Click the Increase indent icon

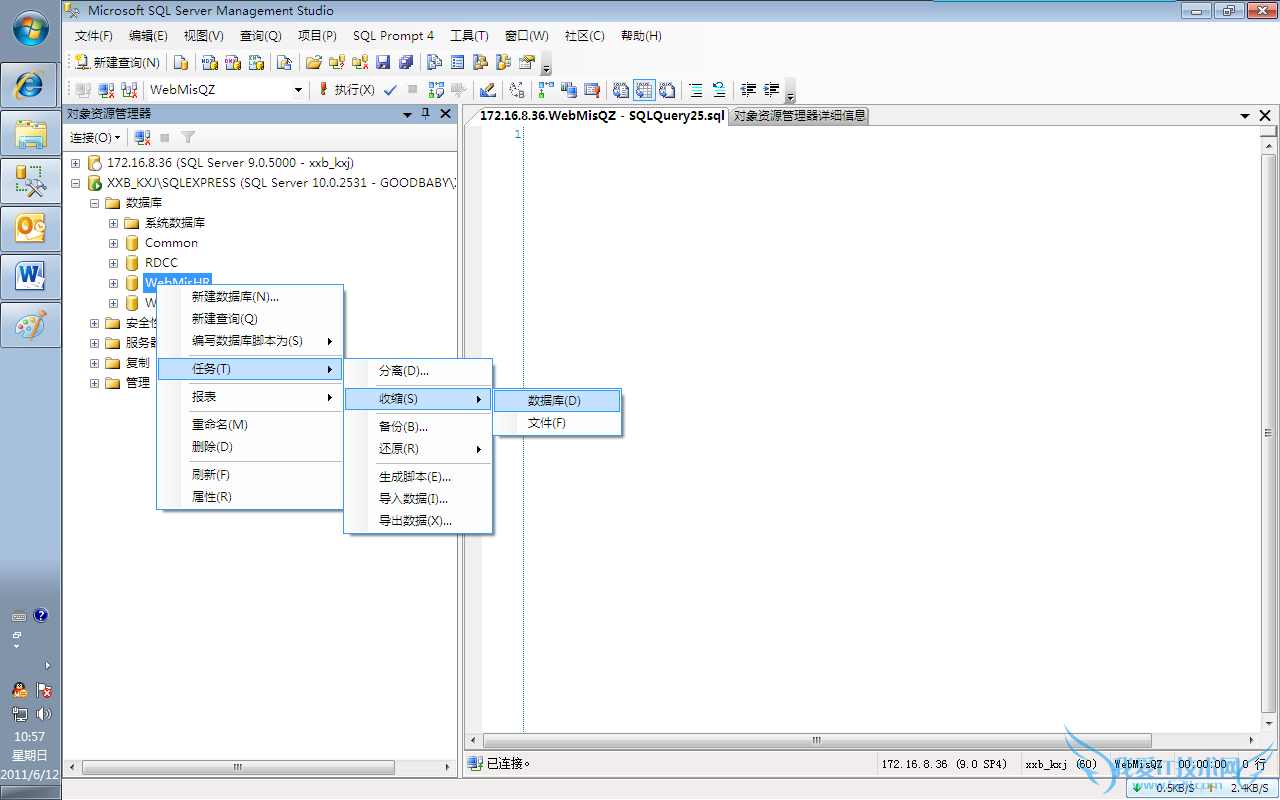point(771,90)
